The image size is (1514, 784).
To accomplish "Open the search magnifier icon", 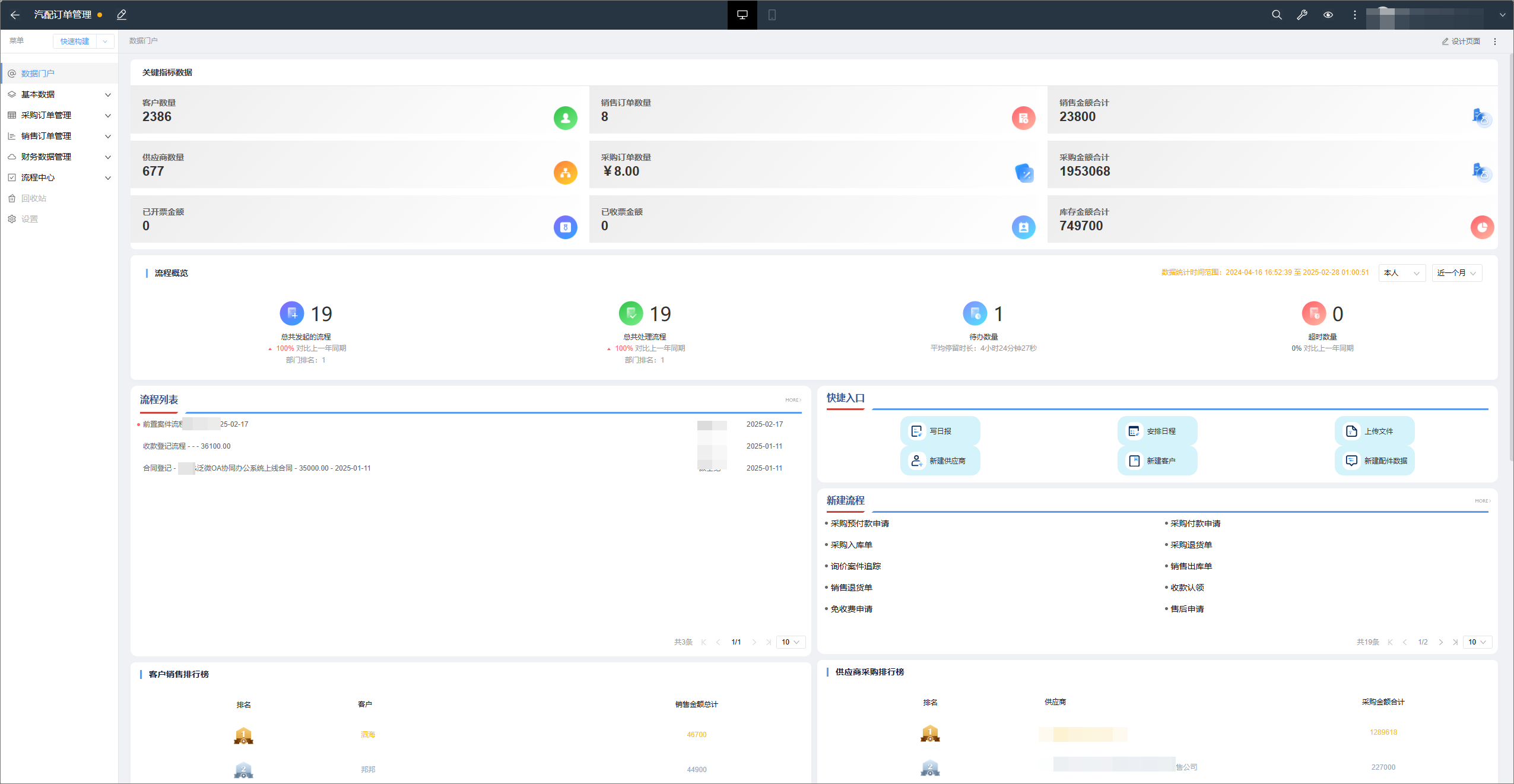I will tap(1277, 15).
